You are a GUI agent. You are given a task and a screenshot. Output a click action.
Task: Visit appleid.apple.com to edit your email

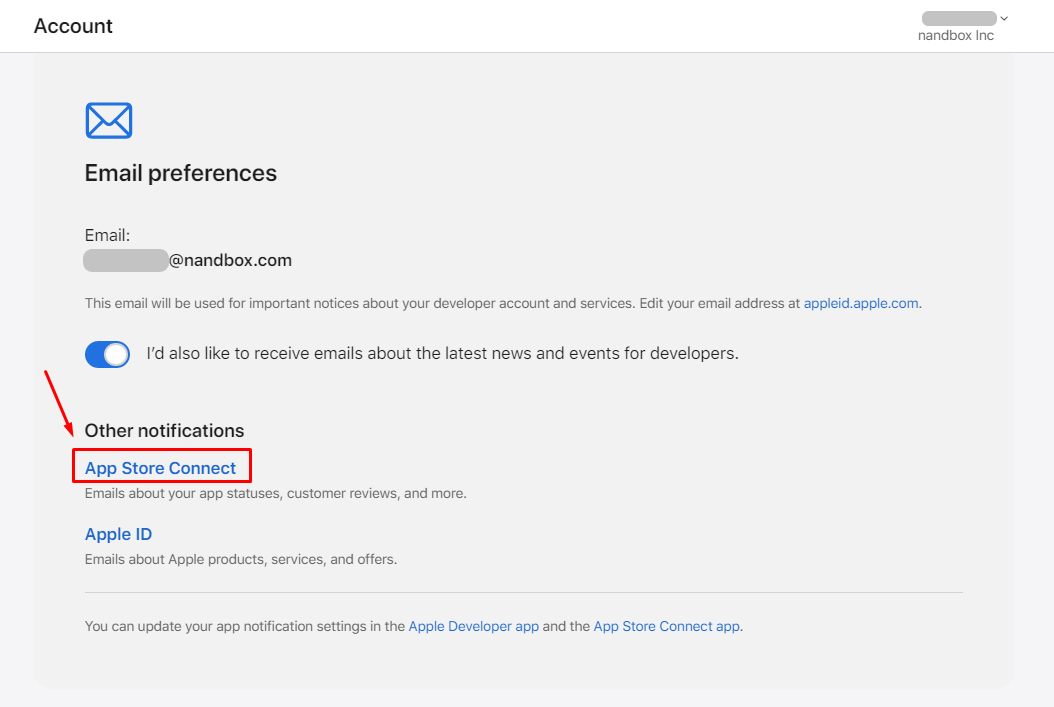861,303
